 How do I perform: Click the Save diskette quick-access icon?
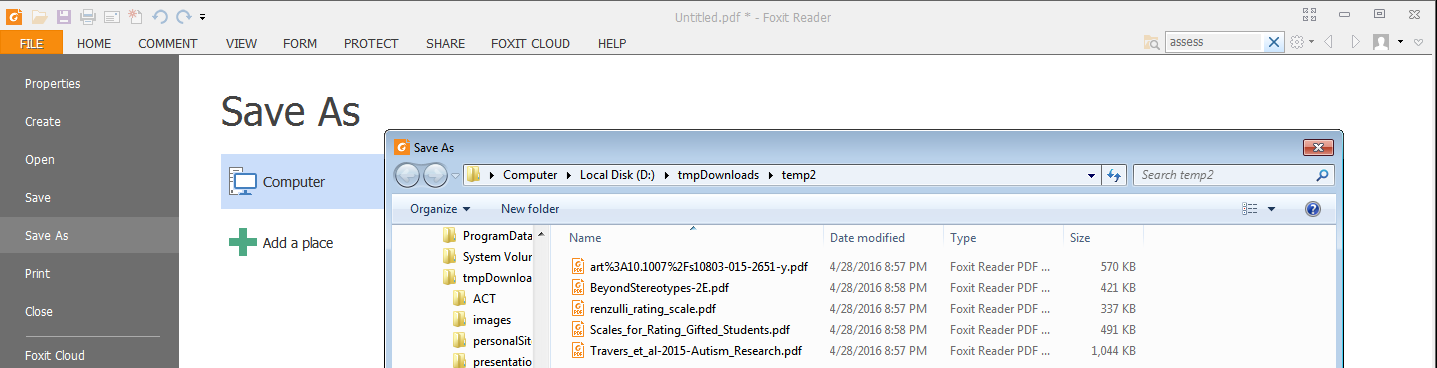pyautogui.click(x=64, y=17)
